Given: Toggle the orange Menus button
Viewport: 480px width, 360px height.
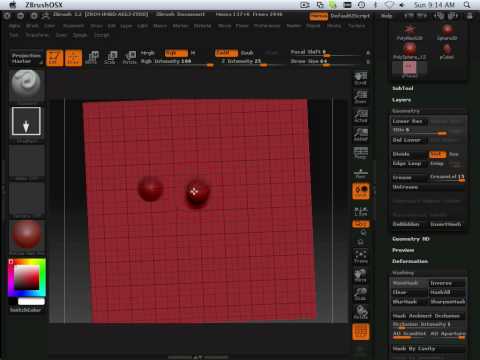Looking at the screenshot, I should [319, 16].
